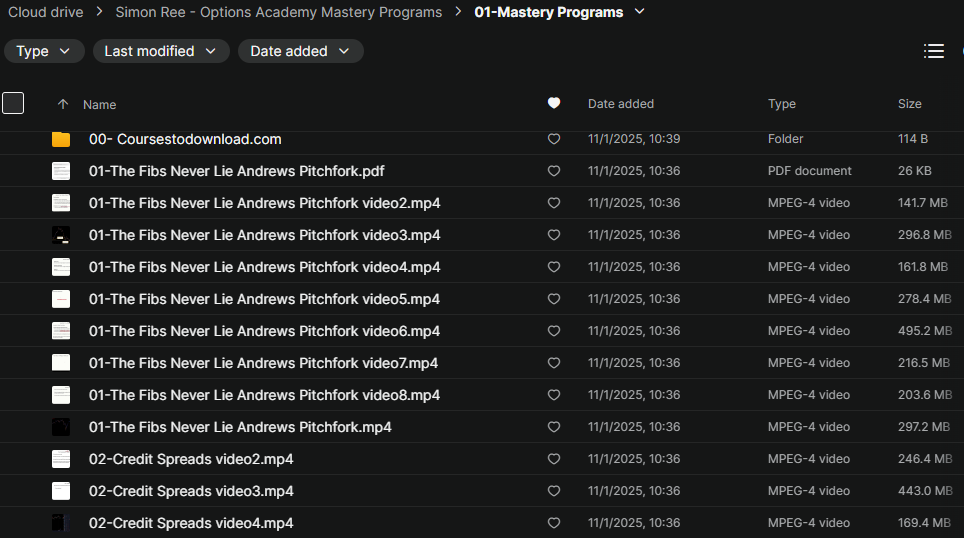Favorite the Andrews Pitchfork video3.mp4 file

tap(554, 235)
